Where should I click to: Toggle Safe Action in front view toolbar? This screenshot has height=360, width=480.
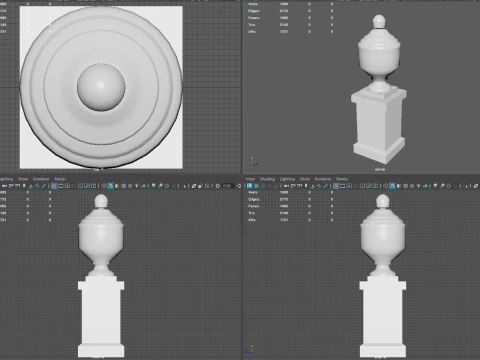[87, 186]
